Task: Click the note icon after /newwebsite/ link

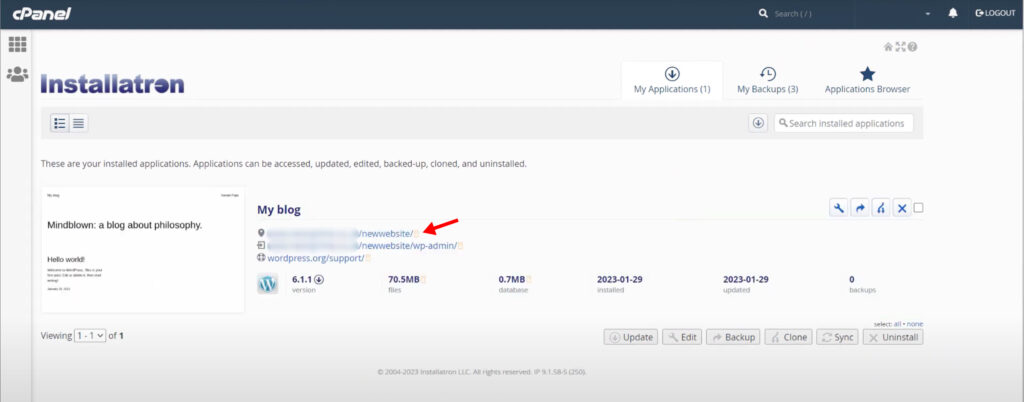Action: tap(417, 234)
